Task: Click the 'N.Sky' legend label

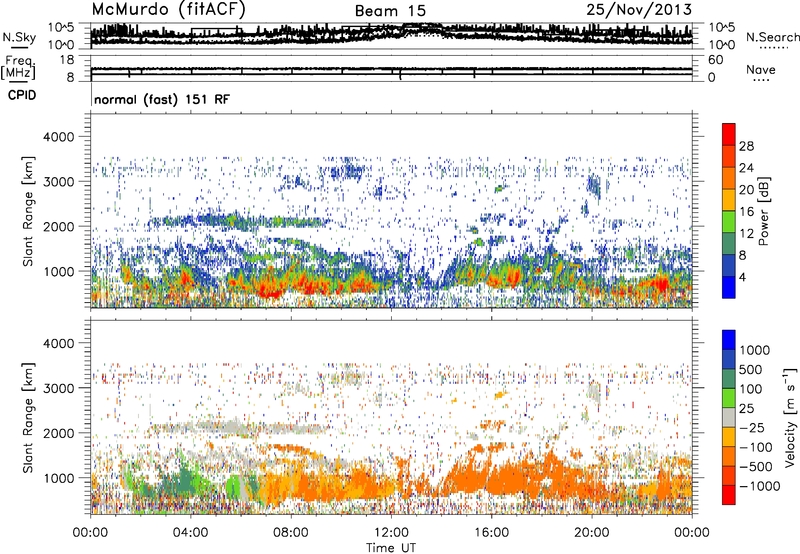Action: coord(19,37)
